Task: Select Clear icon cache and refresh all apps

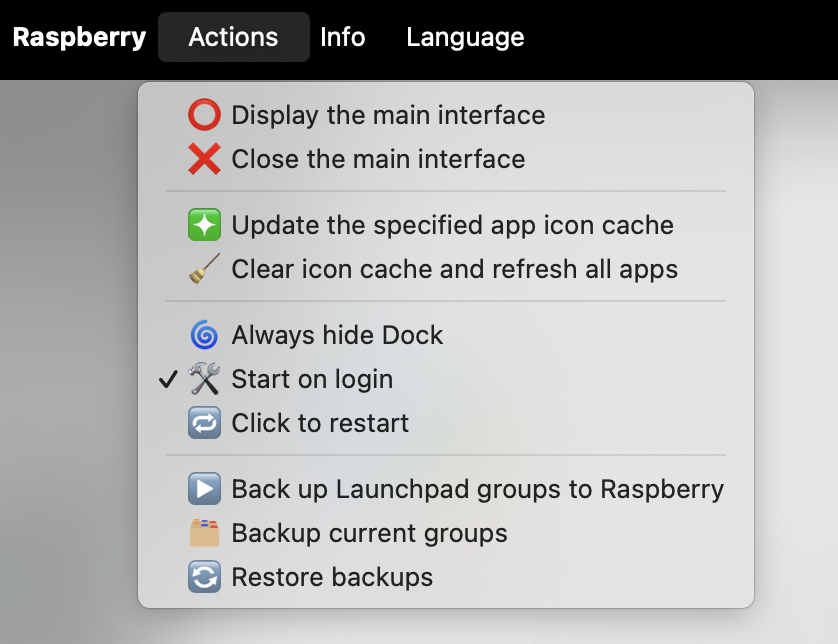Action: click(x=454, y=269)
